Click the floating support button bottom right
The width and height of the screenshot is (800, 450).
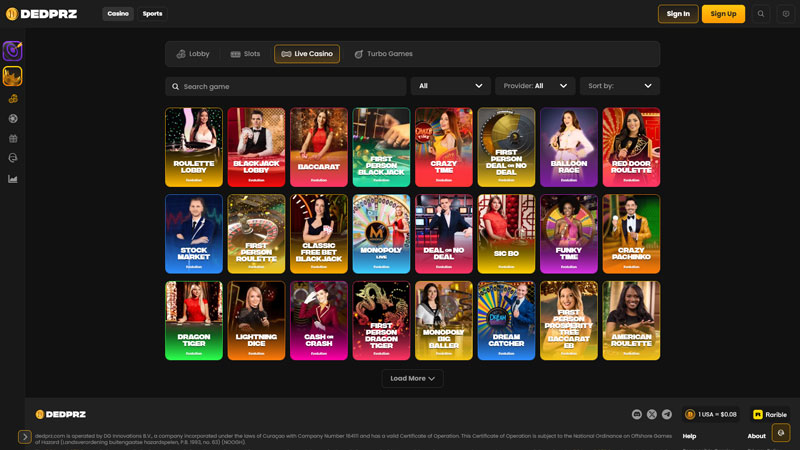tap(781, 433)
